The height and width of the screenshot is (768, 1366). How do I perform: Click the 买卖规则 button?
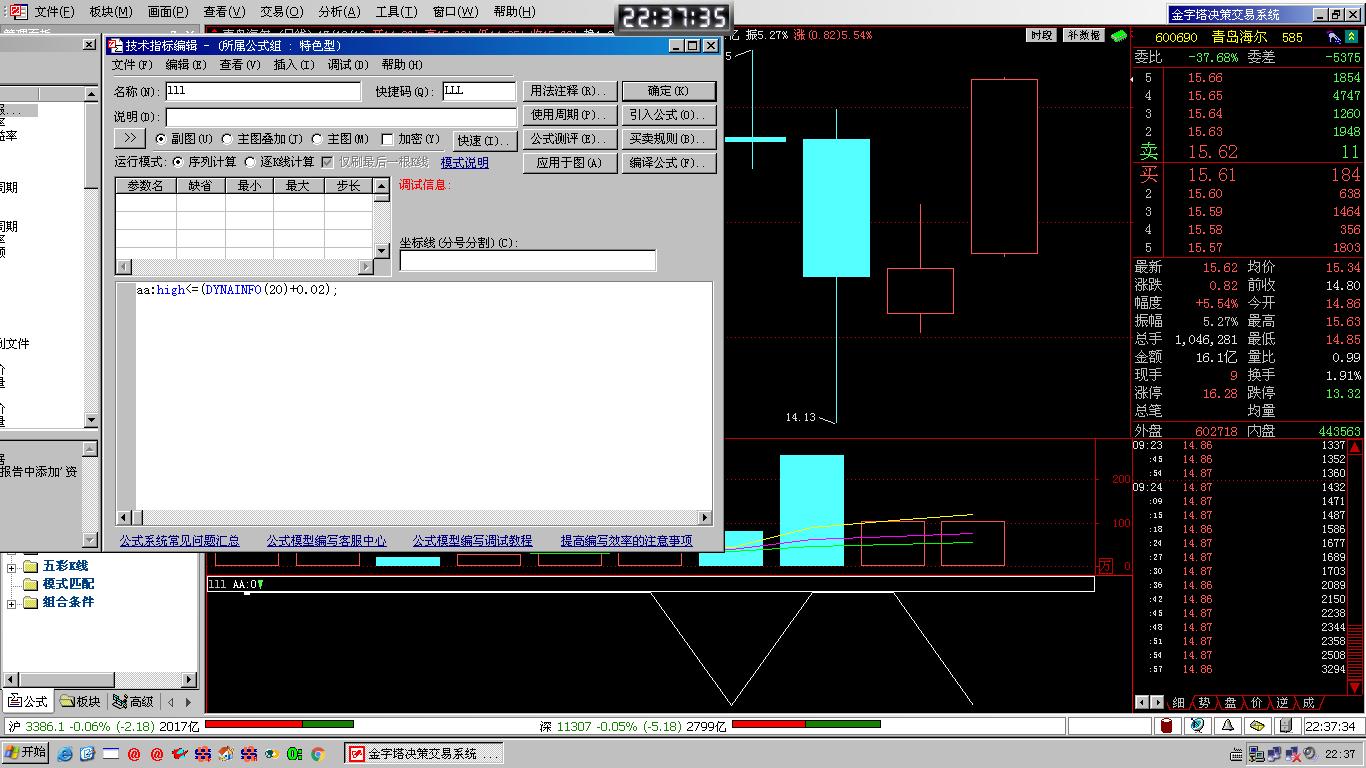pos(669,139)
